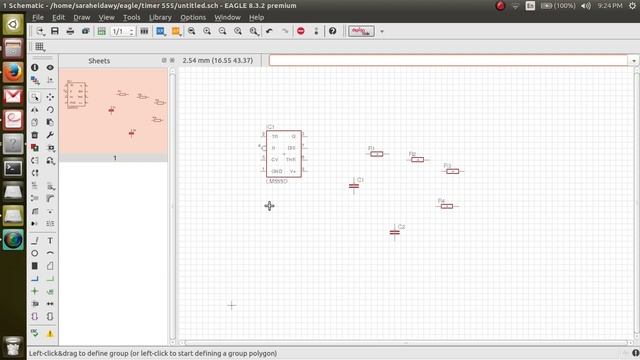Click the Design Link button
Image resolution: width=640 pixels, height=360 pixels.
click(361, 31)
